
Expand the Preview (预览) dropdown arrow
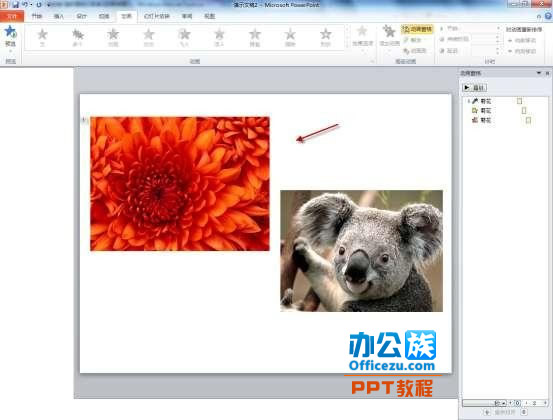(x=10, y=51)
